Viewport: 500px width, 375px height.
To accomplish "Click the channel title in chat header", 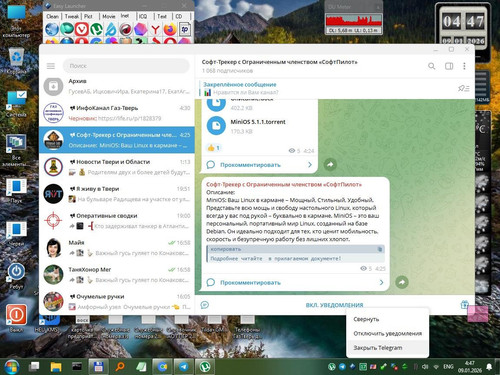I will (x=279, y=62).
